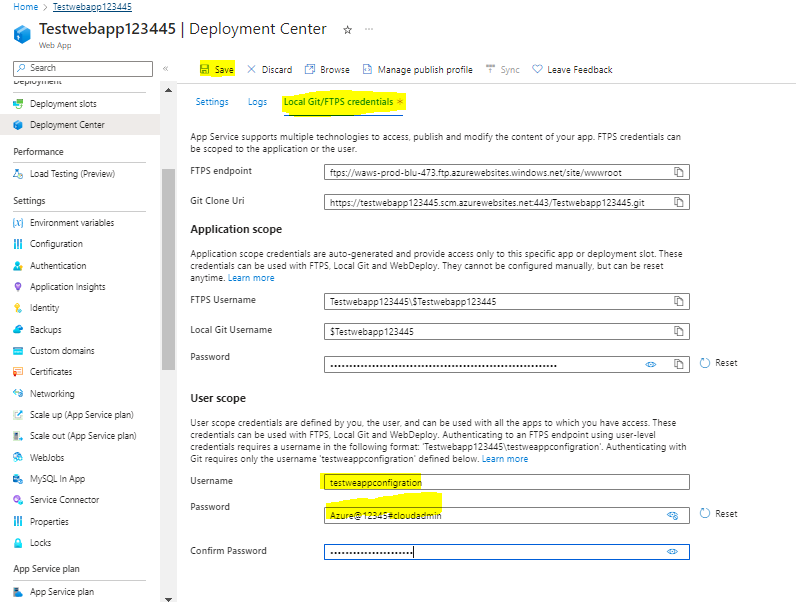This screenshot has height=602, width=796.
Task: Click the Properties bars icon
Action: [x=18, y=521]
